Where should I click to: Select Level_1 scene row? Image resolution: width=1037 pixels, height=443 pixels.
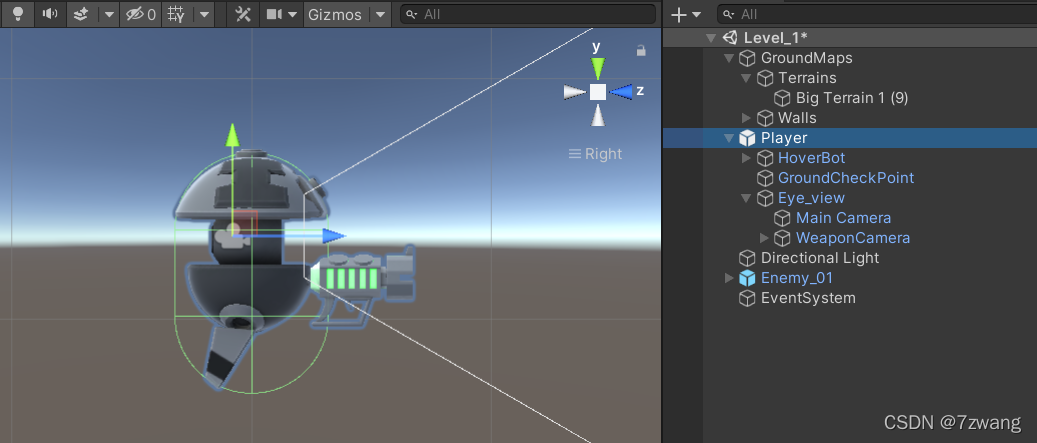[x=850, y=38]
